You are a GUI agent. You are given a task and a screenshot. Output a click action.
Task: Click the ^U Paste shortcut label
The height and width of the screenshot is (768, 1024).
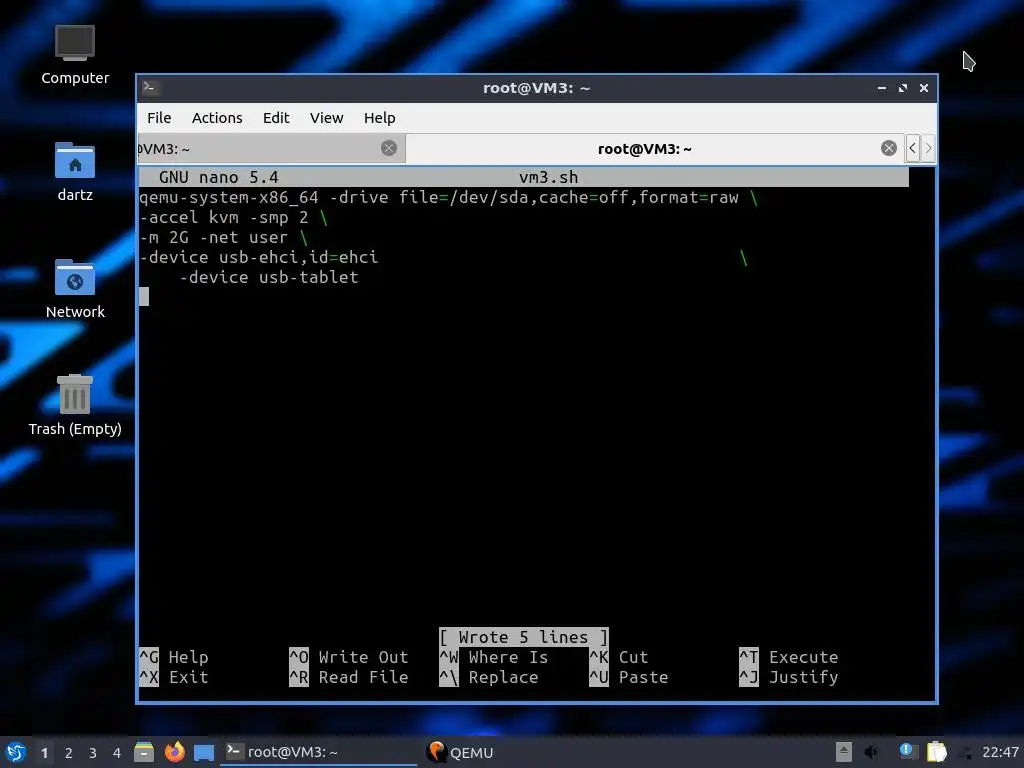(x=628, y=677)
